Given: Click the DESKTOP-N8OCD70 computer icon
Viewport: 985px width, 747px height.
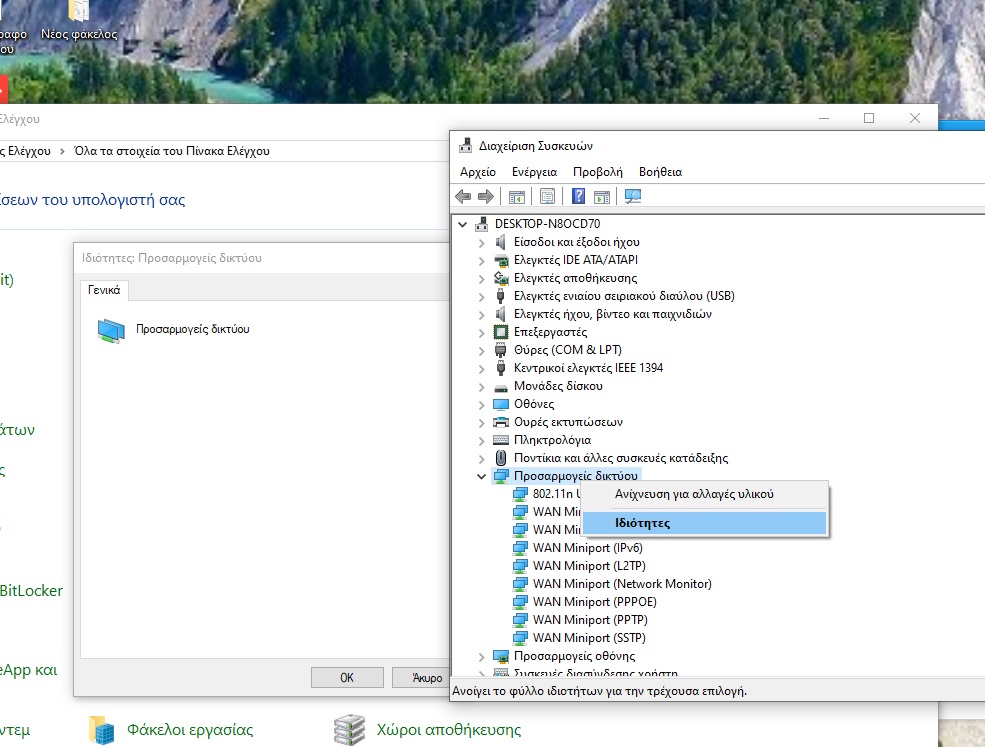Looking at the screenshot, I should 482,224.
